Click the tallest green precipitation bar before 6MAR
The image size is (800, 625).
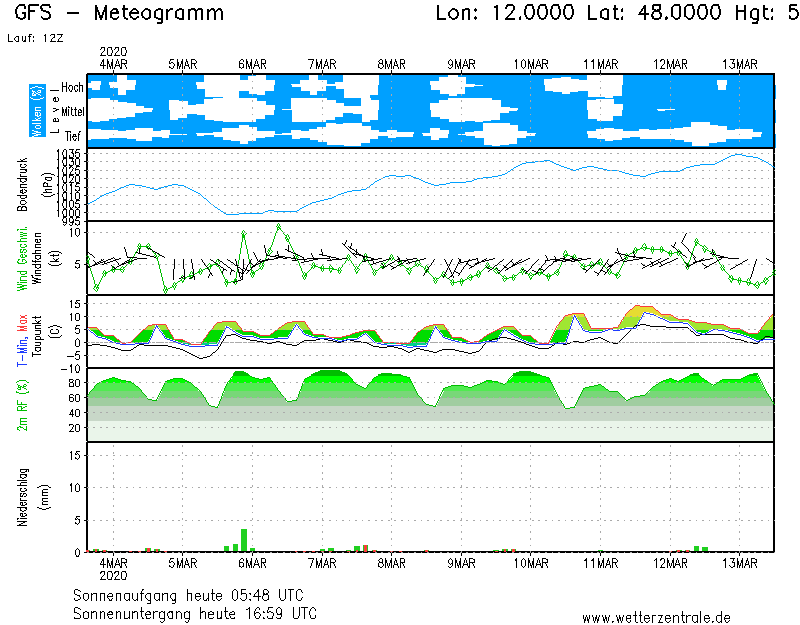pyautogui.click(x=244, y=540)
